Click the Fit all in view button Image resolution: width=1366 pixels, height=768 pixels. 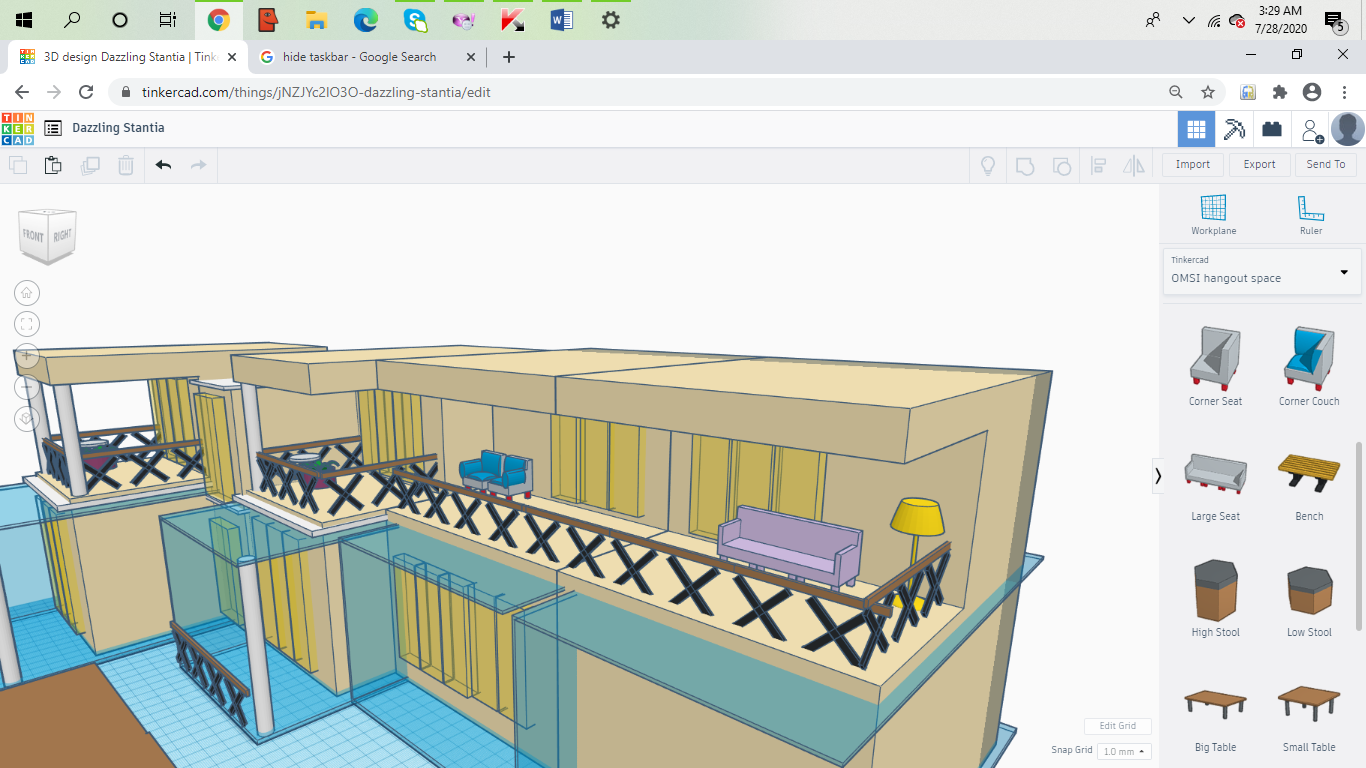coord(27,324)
